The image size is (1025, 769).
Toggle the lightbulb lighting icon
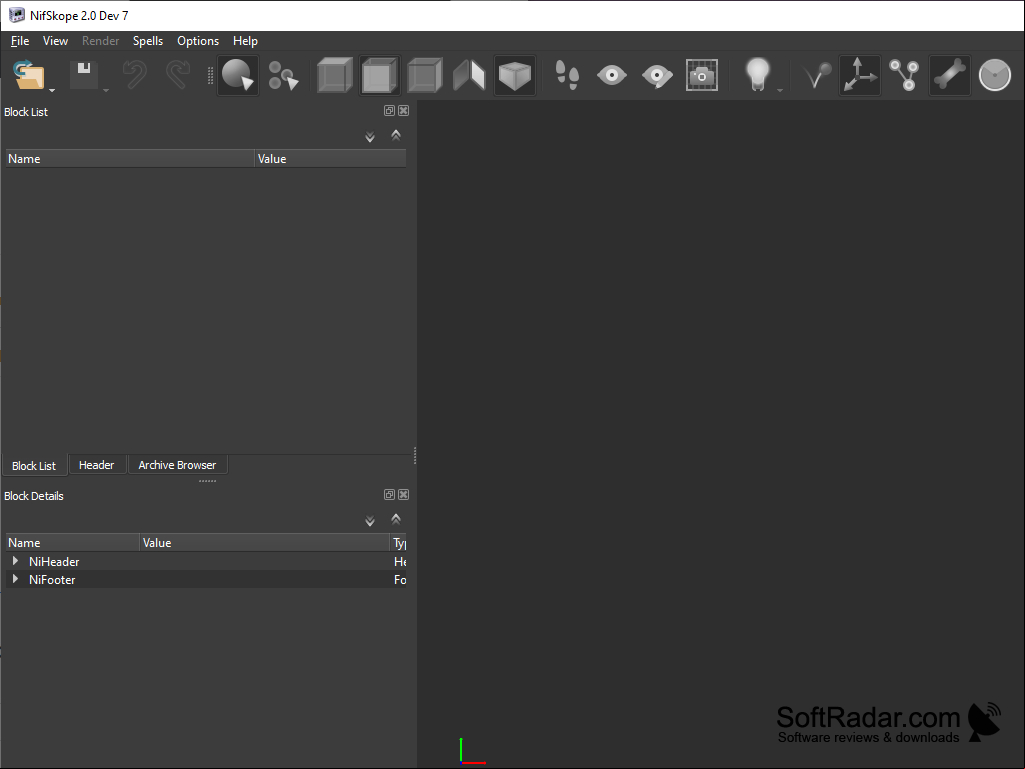tap(758, 75)
